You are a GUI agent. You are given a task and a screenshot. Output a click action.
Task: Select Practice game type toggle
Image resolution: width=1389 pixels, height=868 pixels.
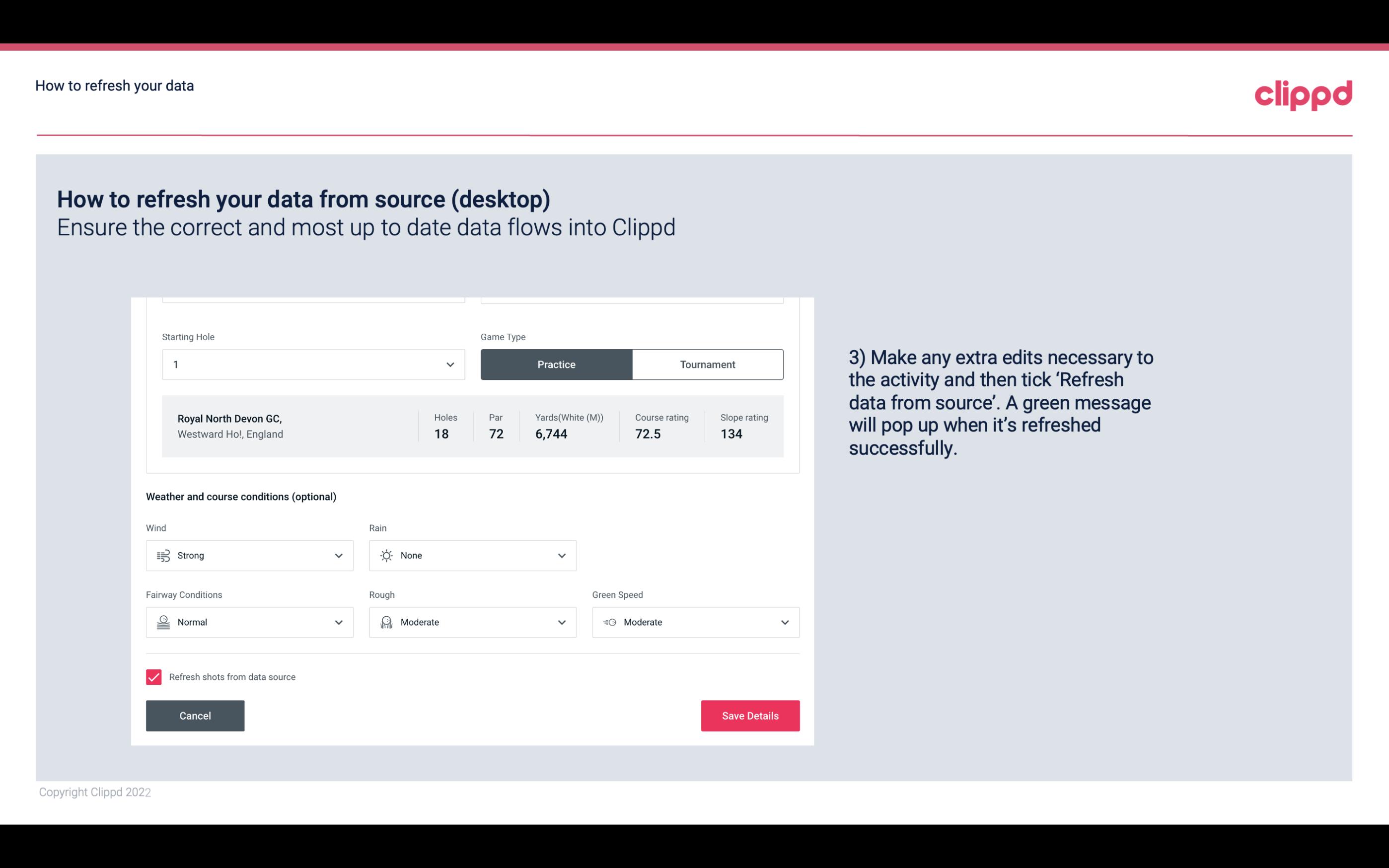[556, 364]
